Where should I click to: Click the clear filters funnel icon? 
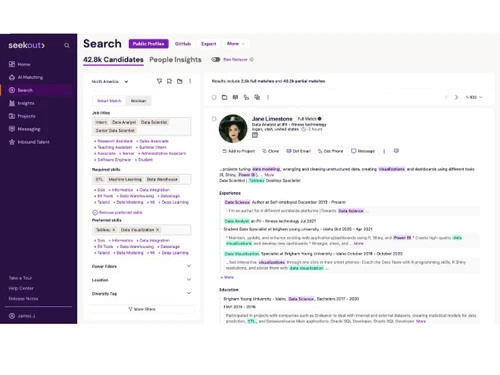(x=159, y=81)
